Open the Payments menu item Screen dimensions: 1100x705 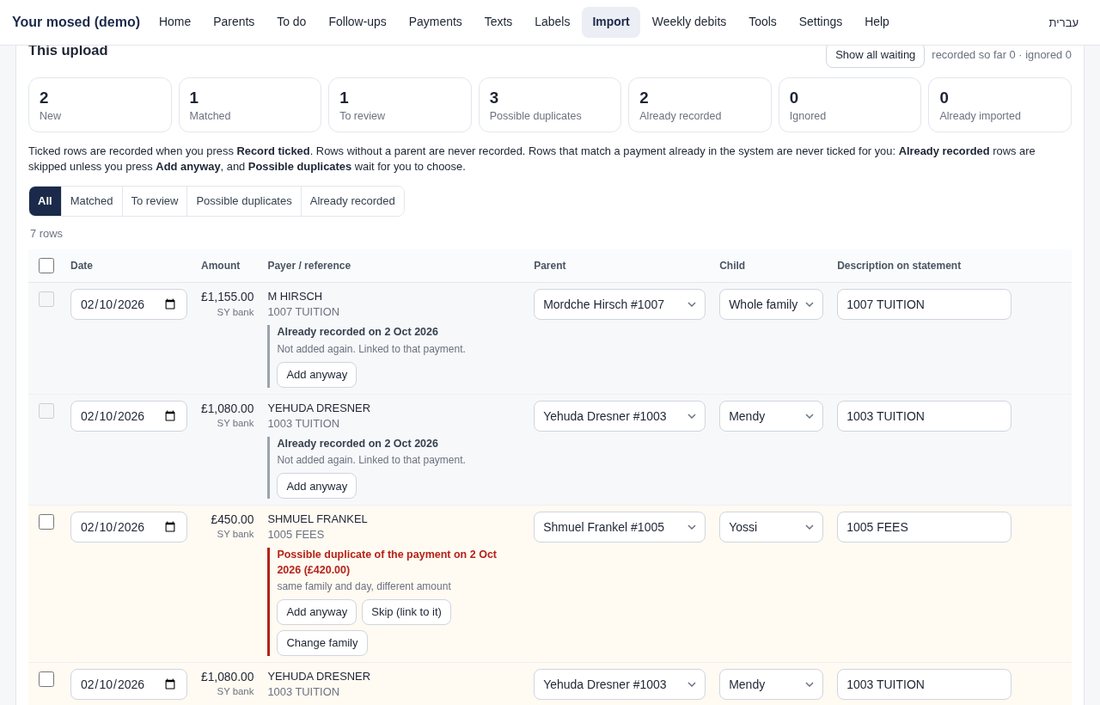click(435, 22)
